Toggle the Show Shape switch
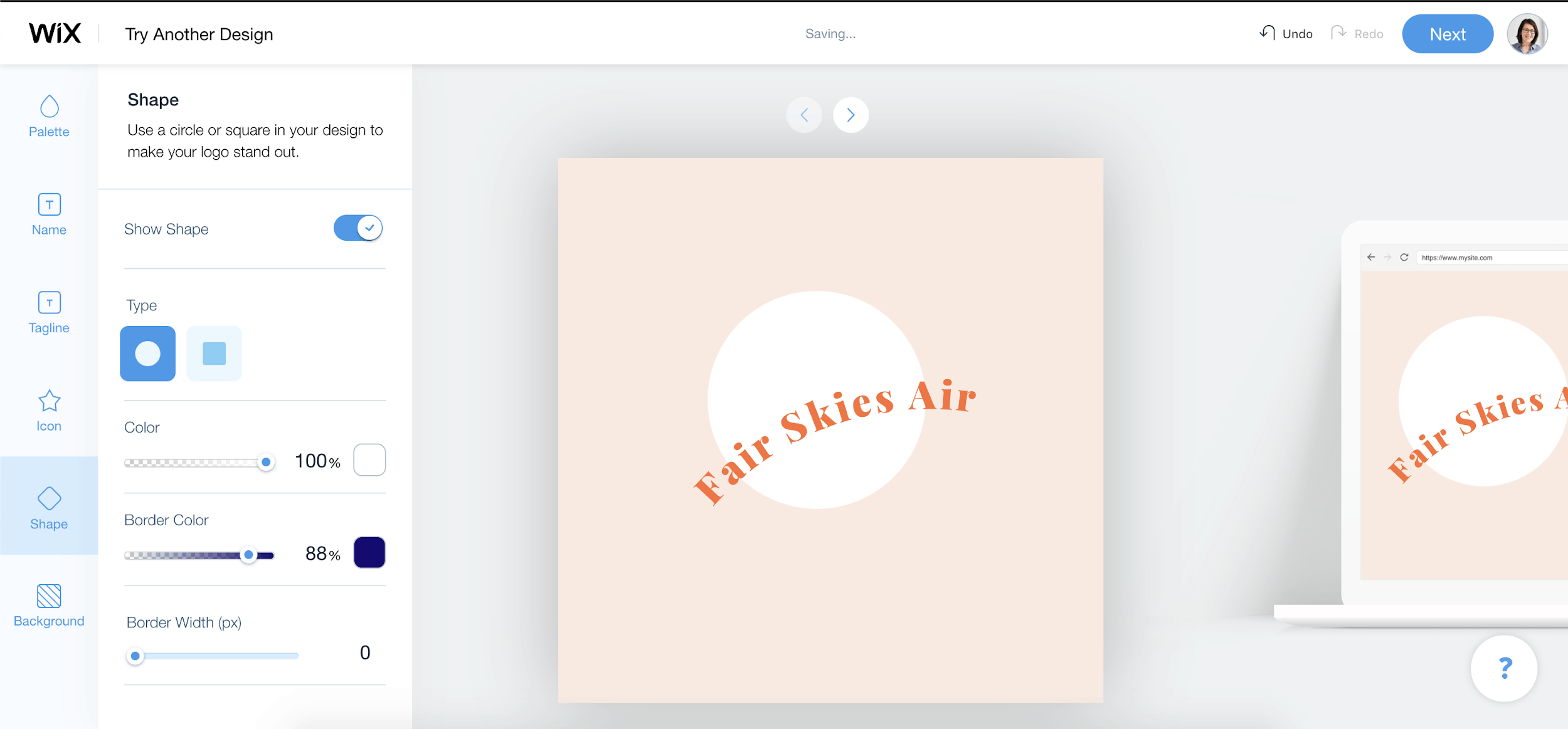Viewport: 1568px width, 729px height. 358,229
